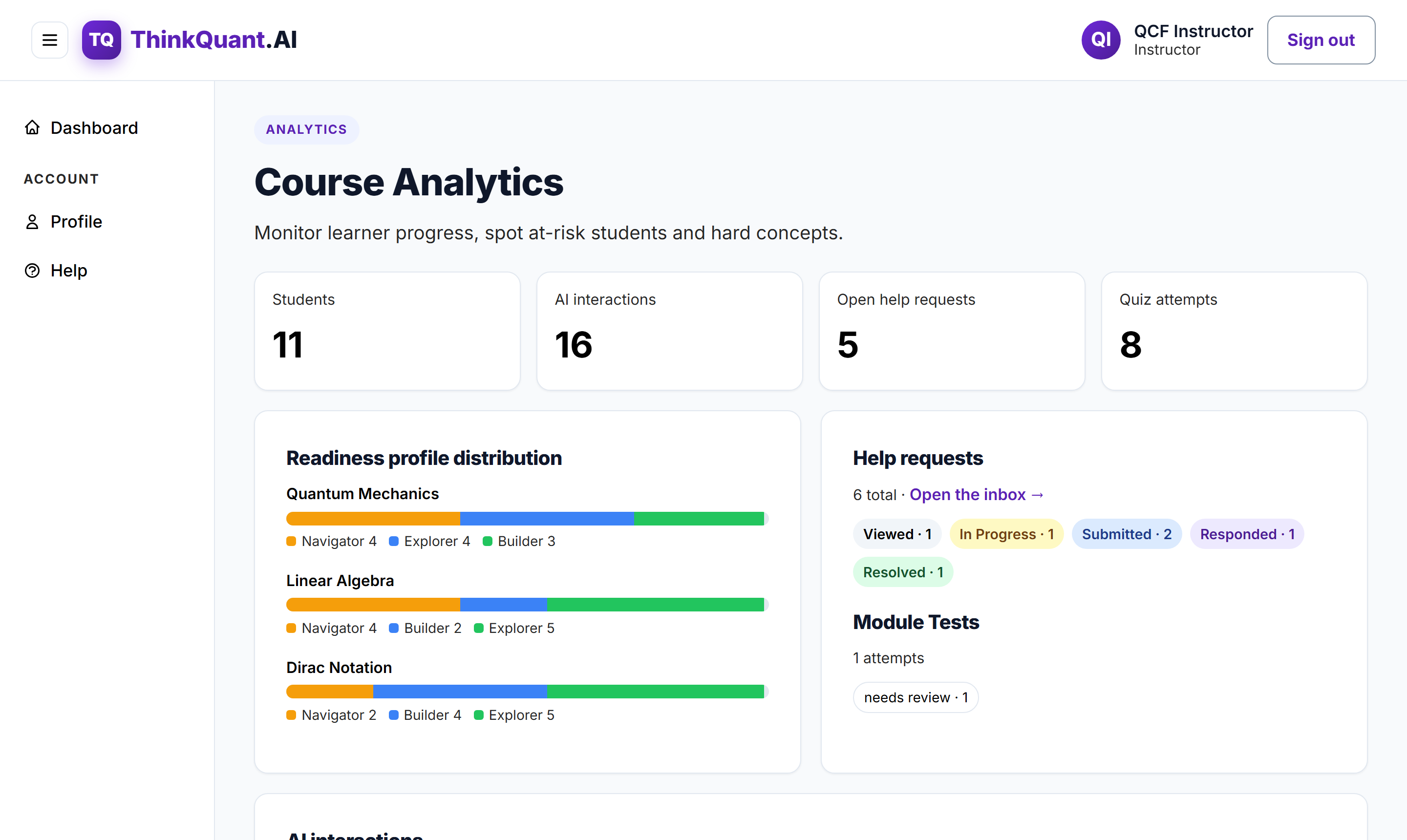The image size is (1407, 840).
Task: Click the Quantum Mechanics heading
Action: 362,494
